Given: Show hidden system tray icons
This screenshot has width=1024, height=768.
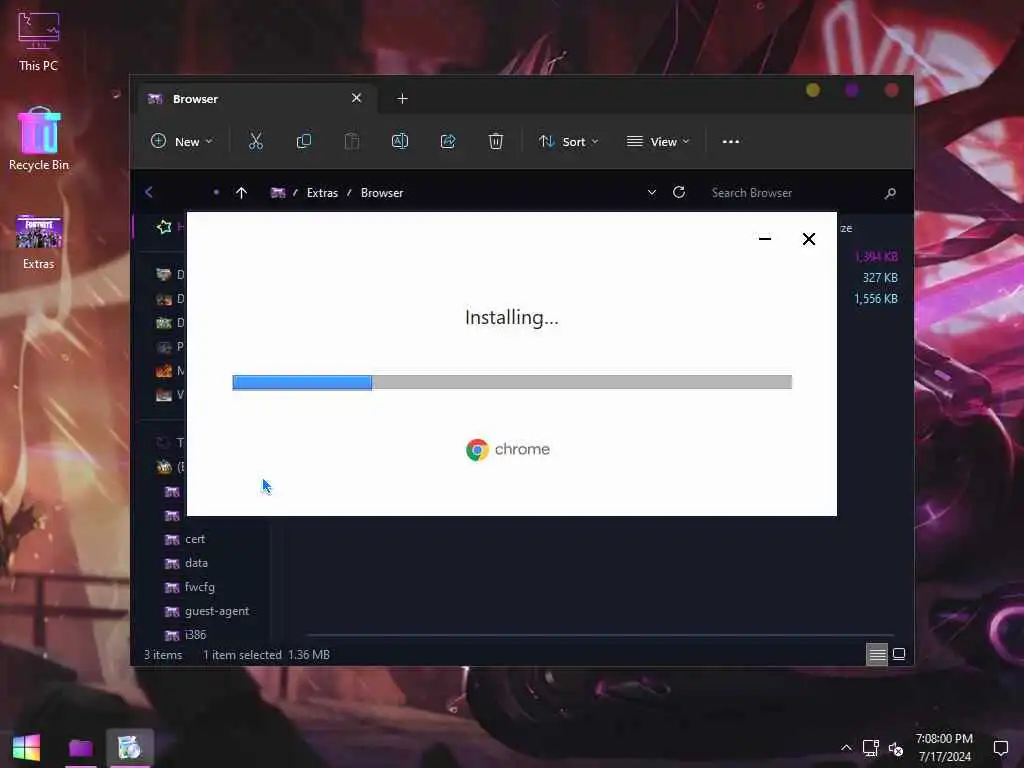Looking at the screenshot, I should point(846,748).
